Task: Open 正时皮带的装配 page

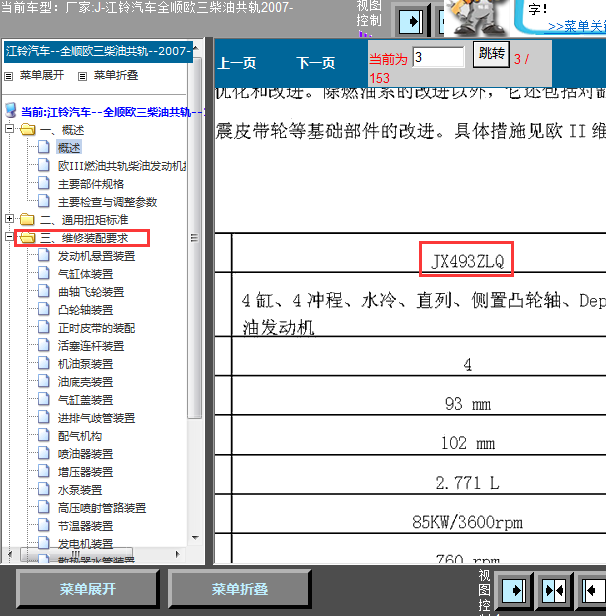Action: click(x=96, y=328)
